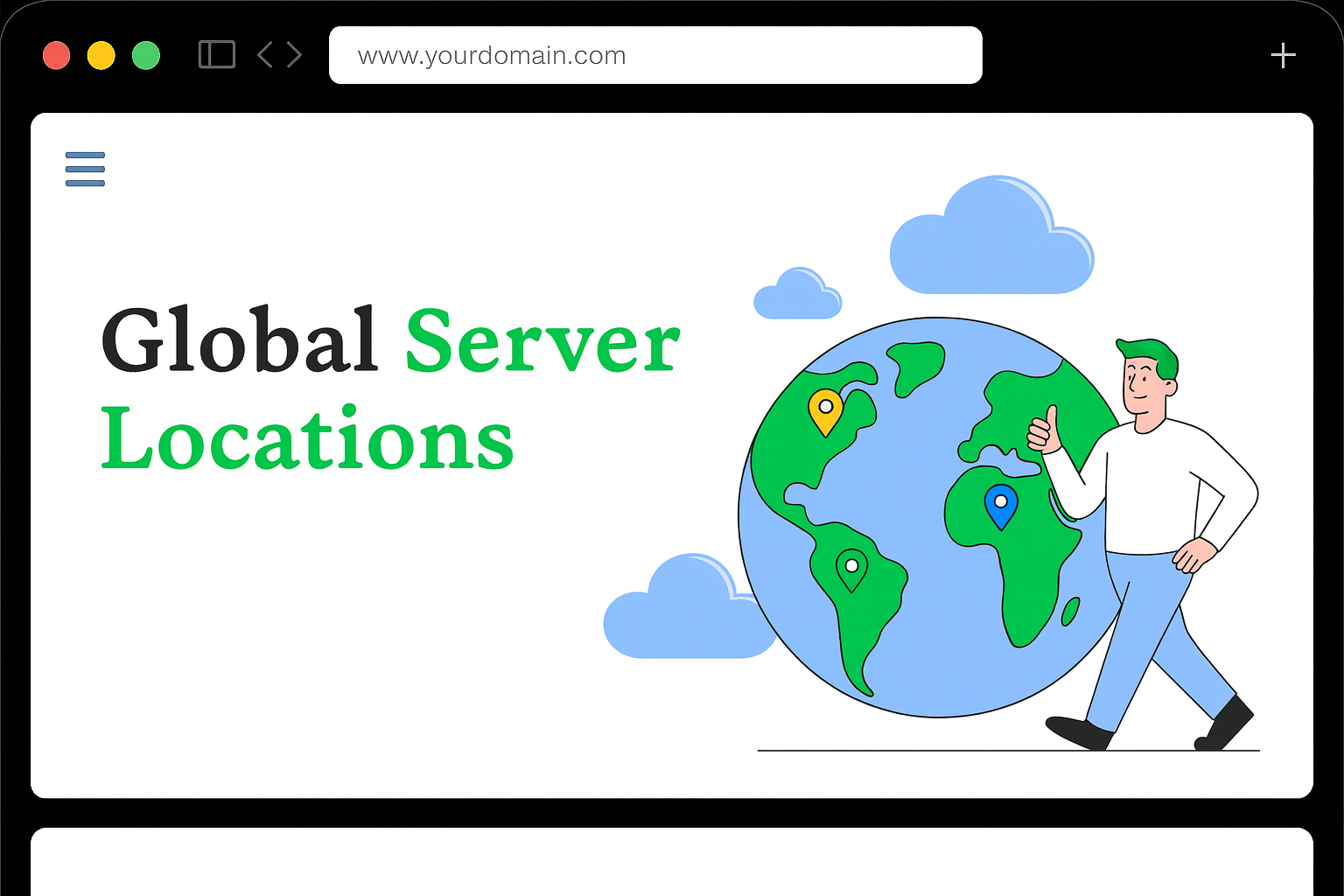This screenshot has width=1344, height=896.
Task: Click the green traffic light button
Action: click(x=146, y=54)
